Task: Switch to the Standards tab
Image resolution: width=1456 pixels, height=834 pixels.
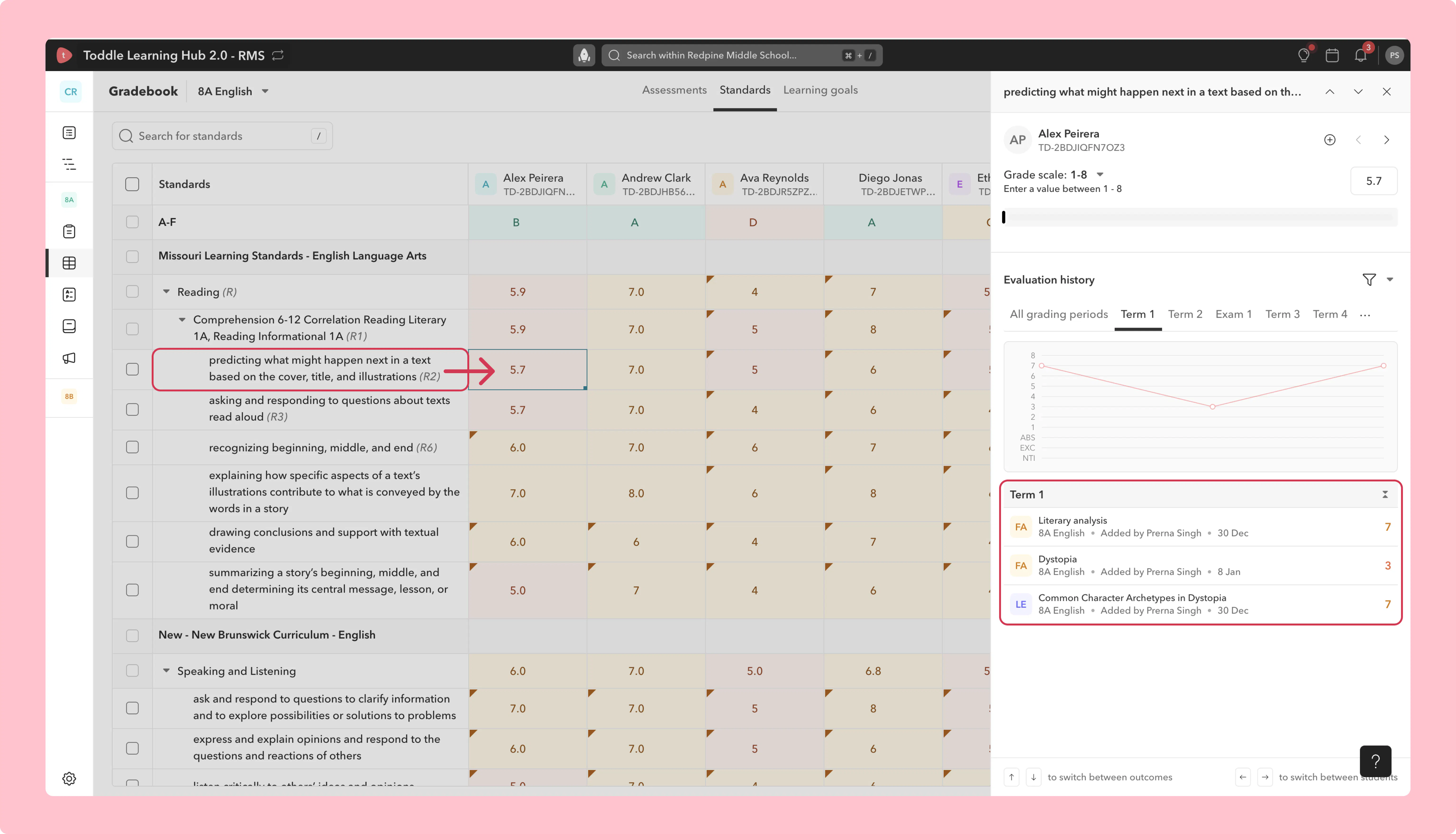Action: pos(745,90)
